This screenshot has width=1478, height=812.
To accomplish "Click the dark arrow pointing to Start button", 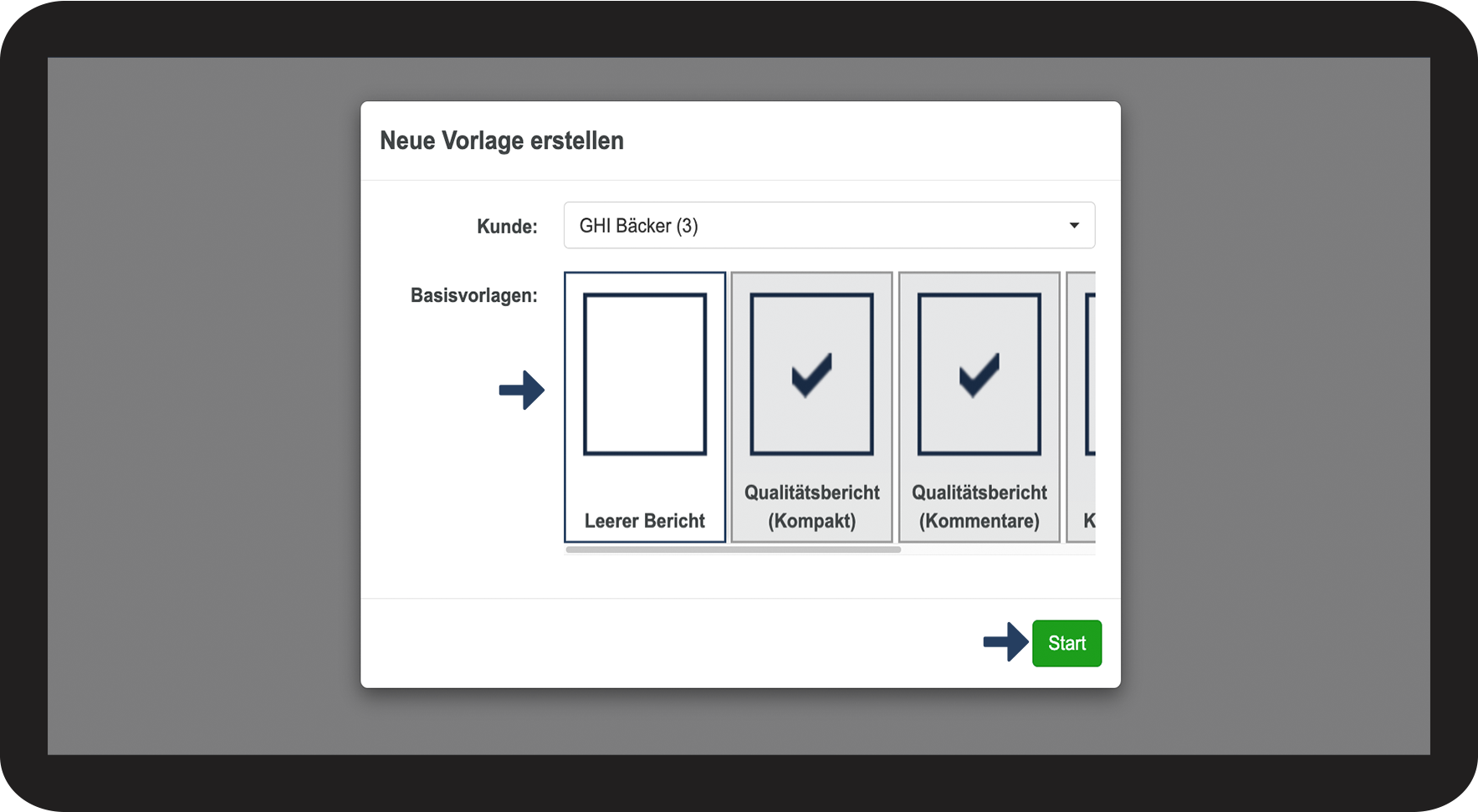I will (1006, 641).
